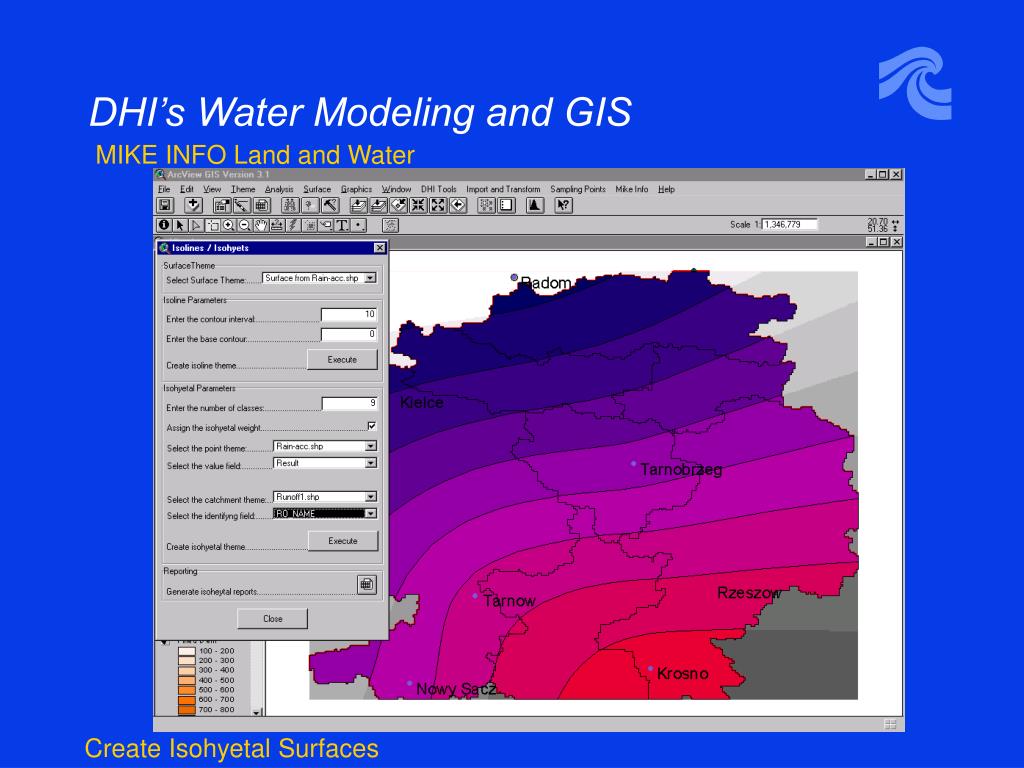Screen dimensions: 1024x768
Task: Click Execute for Create isoline theme
Action: pos(342,359)
